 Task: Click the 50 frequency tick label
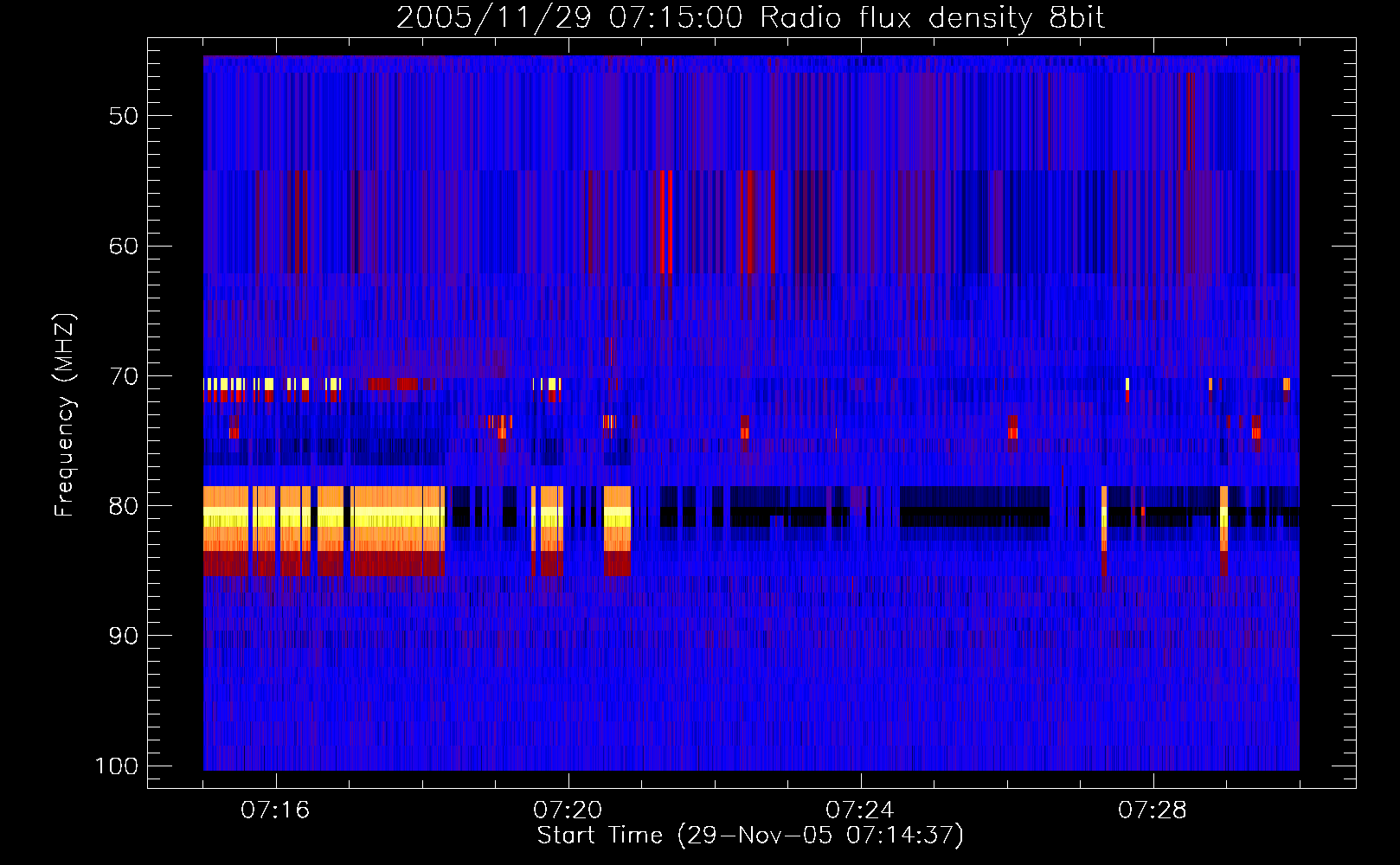click(124, 116)
